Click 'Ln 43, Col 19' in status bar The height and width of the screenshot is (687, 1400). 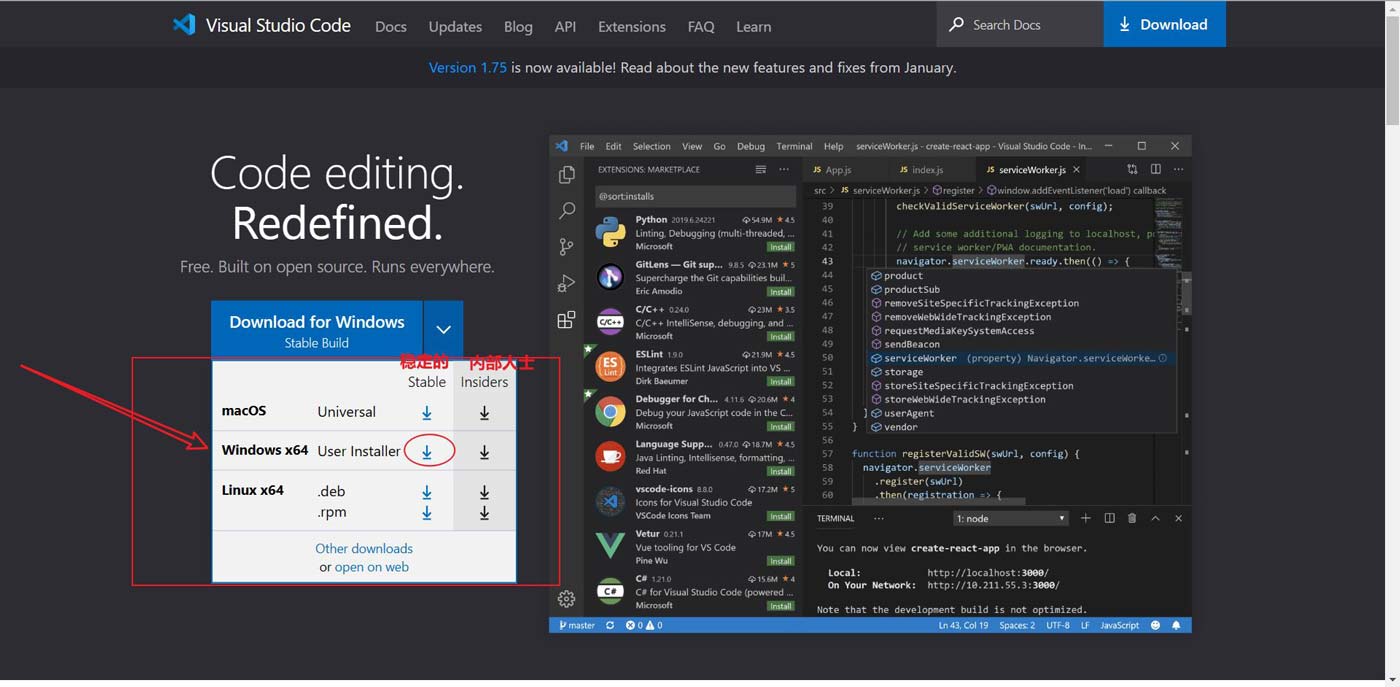pos(963,625)
